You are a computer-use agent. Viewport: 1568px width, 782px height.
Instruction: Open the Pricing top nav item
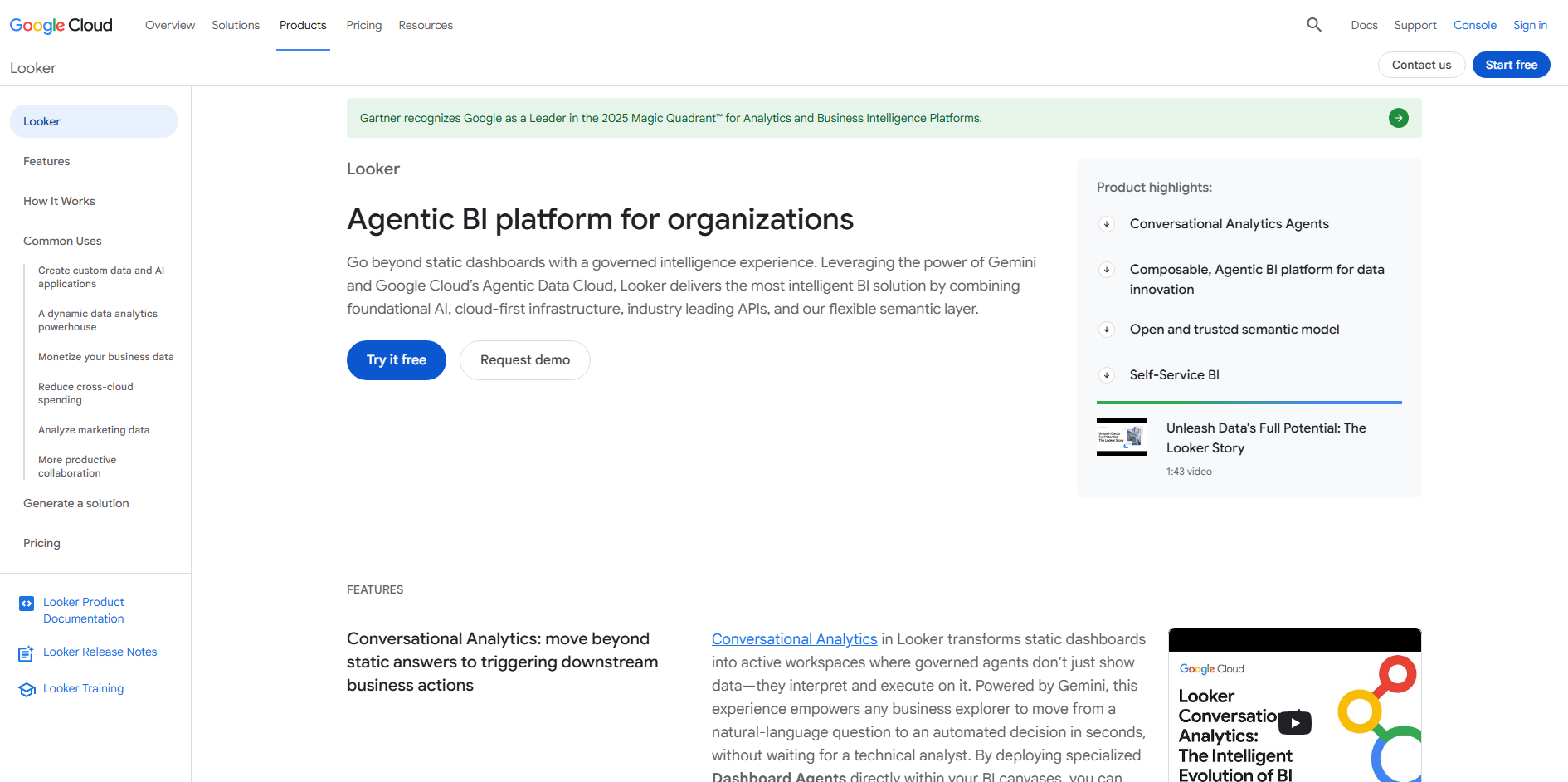pyautogui.click(x=364, y=25)
